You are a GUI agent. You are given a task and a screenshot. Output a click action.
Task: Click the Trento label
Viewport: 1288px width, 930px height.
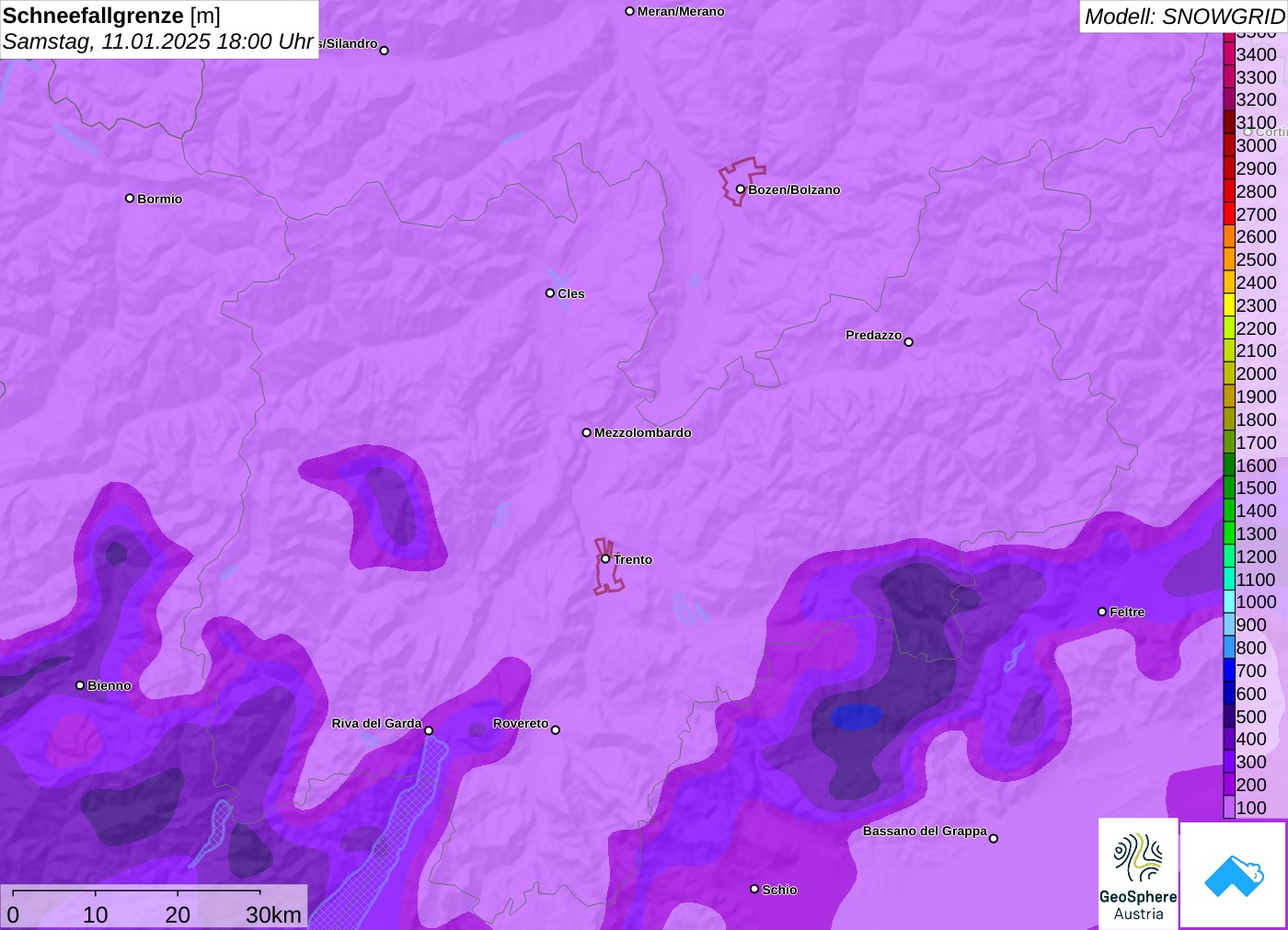633,559
